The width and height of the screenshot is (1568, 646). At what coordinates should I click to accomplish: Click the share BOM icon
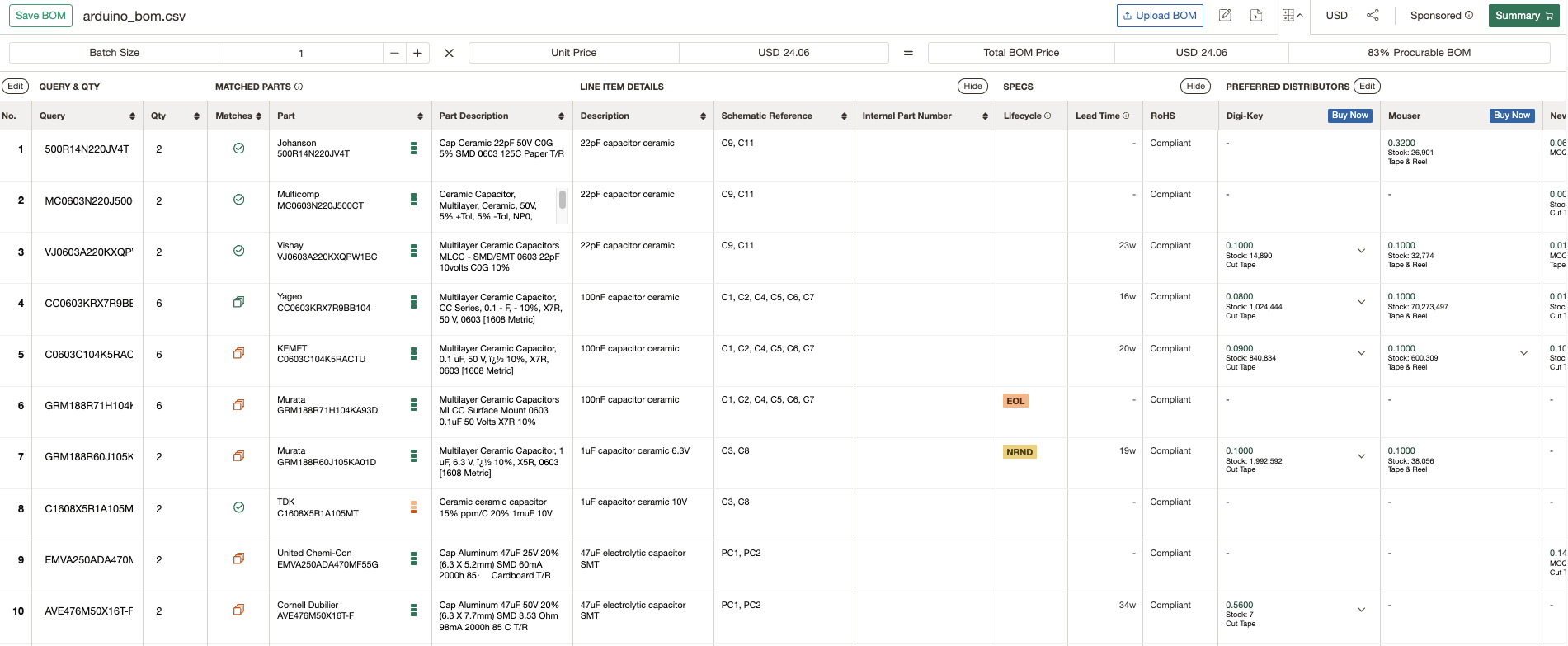point(1373,16)
